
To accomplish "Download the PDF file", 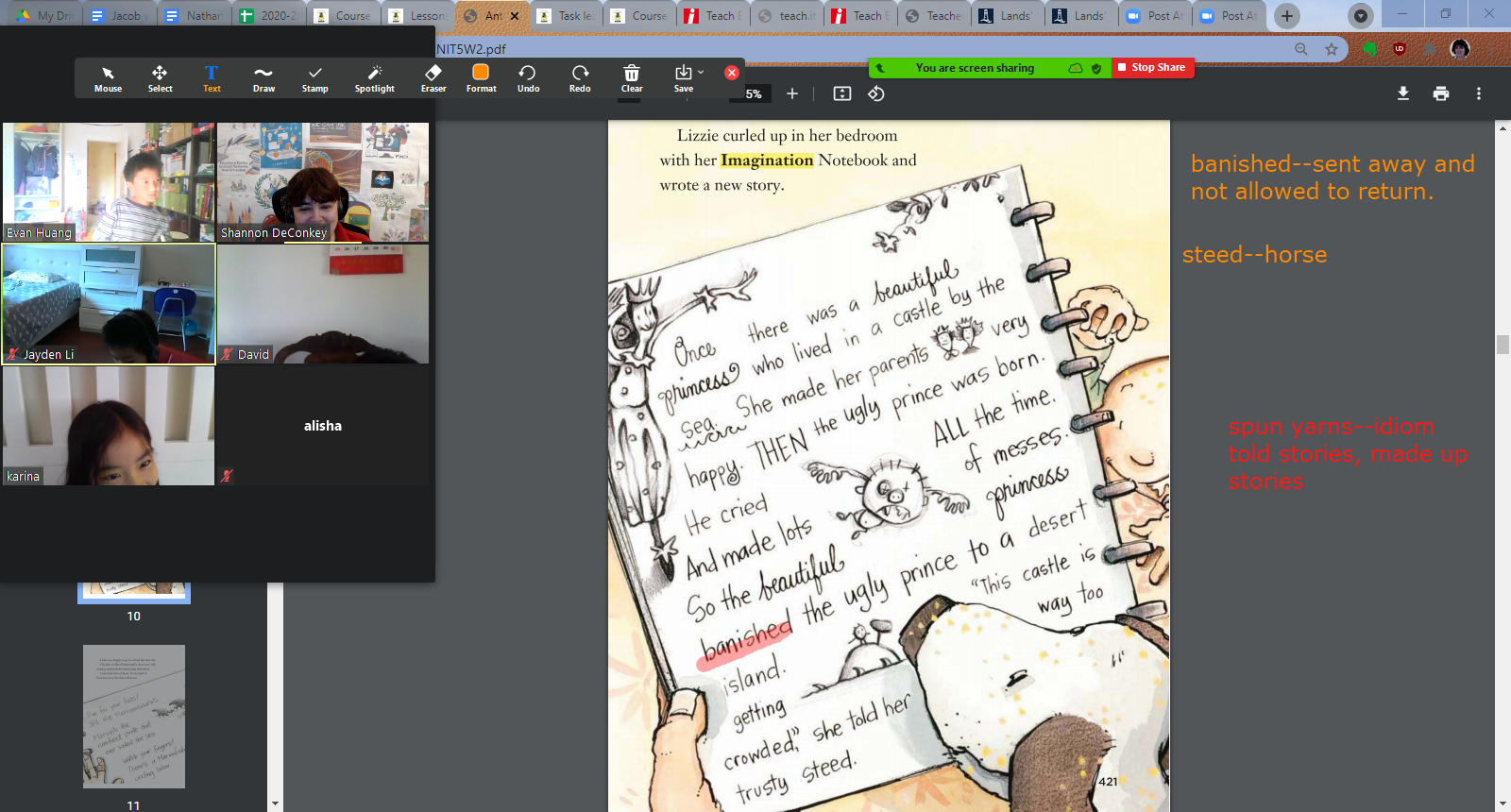I will 1403,93.
